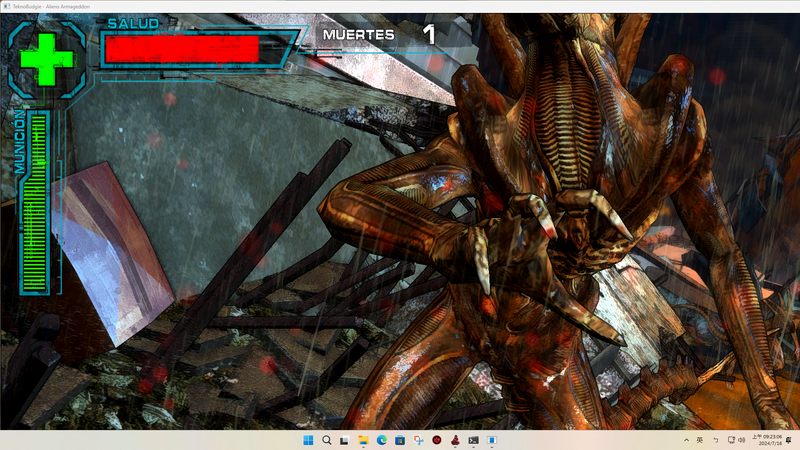This screenshot has width=800, height=450.
Task: Expand the hidden system tray icons
Action: tap(686, 440)
